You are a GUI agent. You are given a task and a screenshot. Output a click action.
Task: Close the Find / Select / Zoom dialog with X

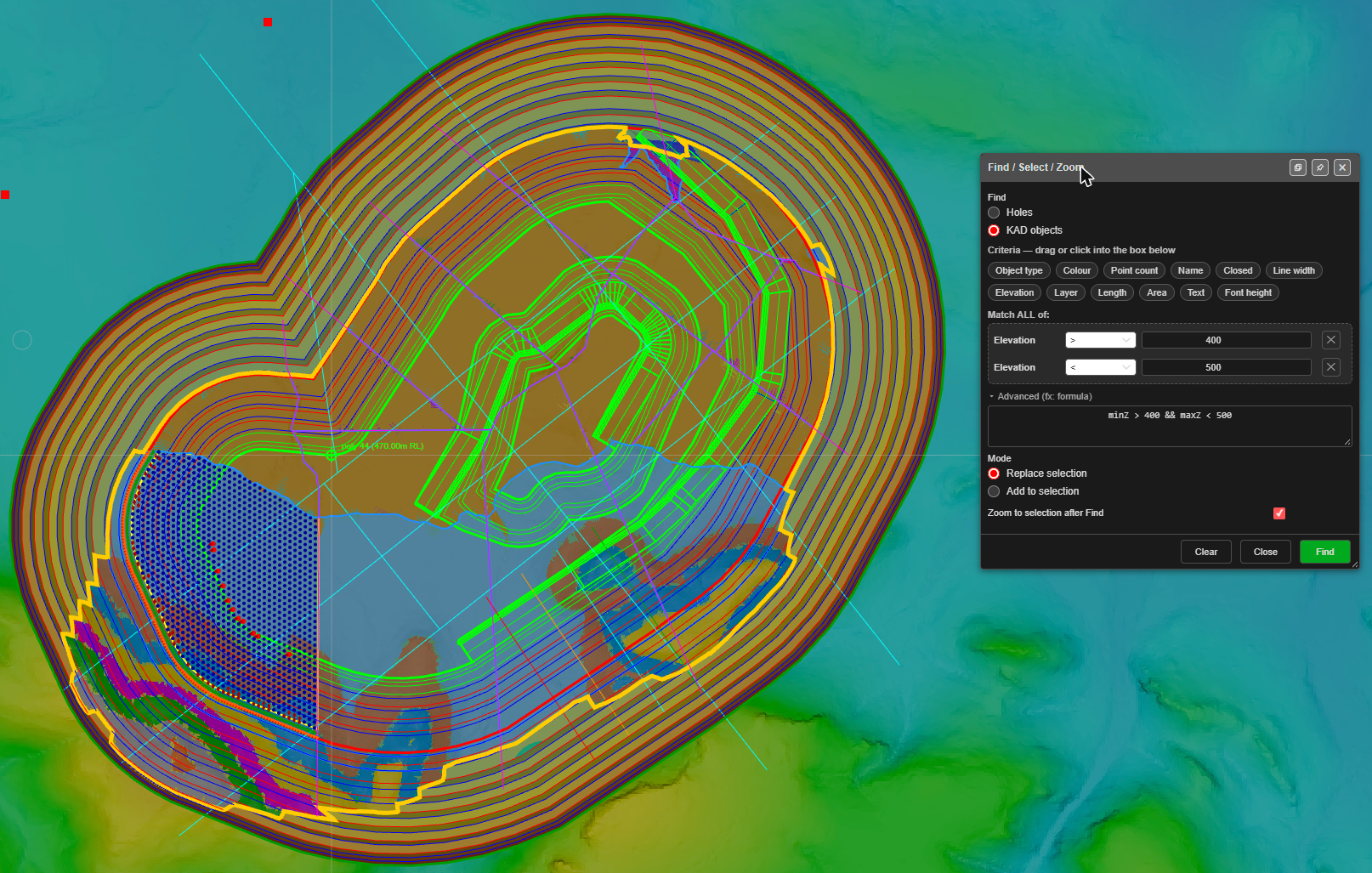point(1342,167)
